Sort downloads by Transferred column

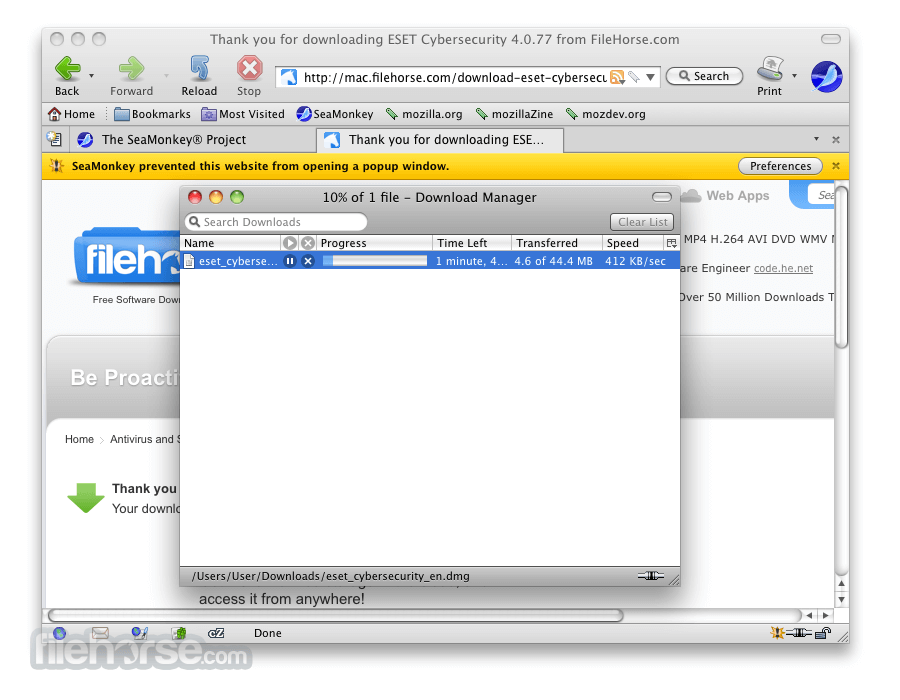(x=557, y=243)
